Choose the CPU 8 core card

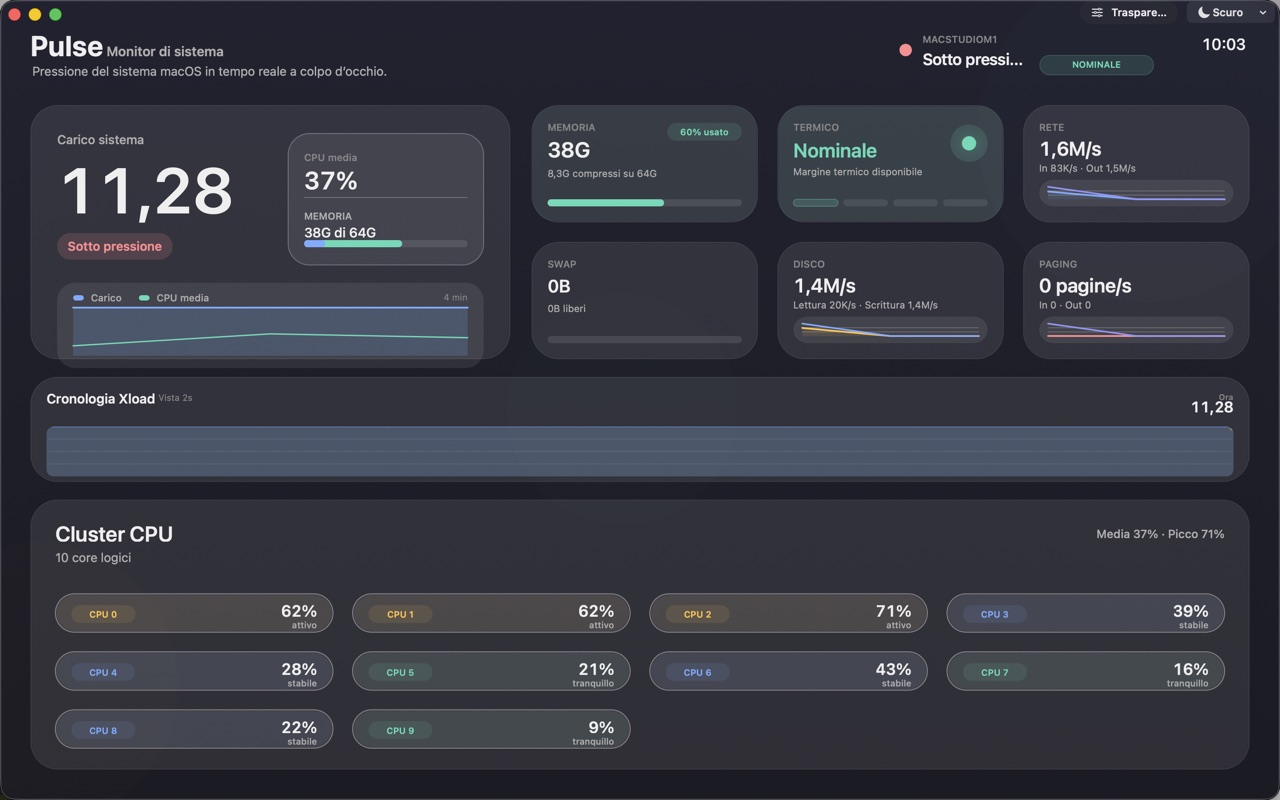click(x=194, y=729)
